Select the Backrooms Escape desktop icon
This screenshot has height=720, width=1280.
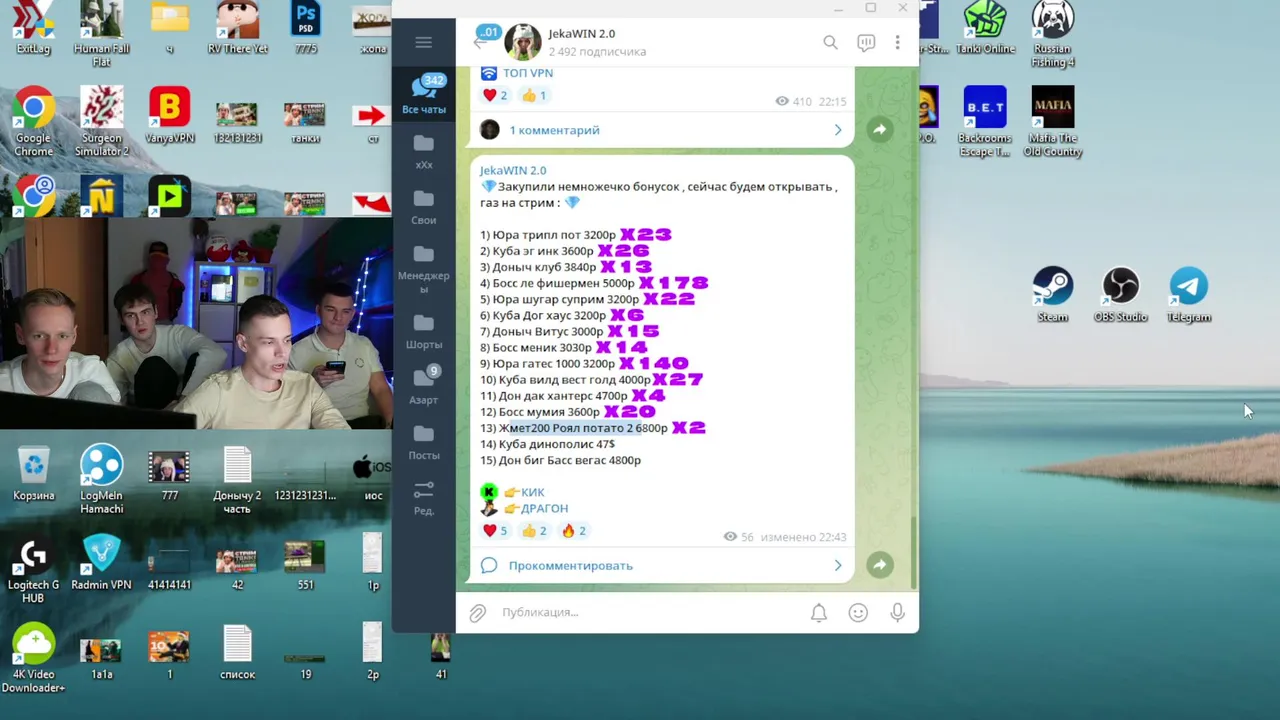(x=984, y=121)
